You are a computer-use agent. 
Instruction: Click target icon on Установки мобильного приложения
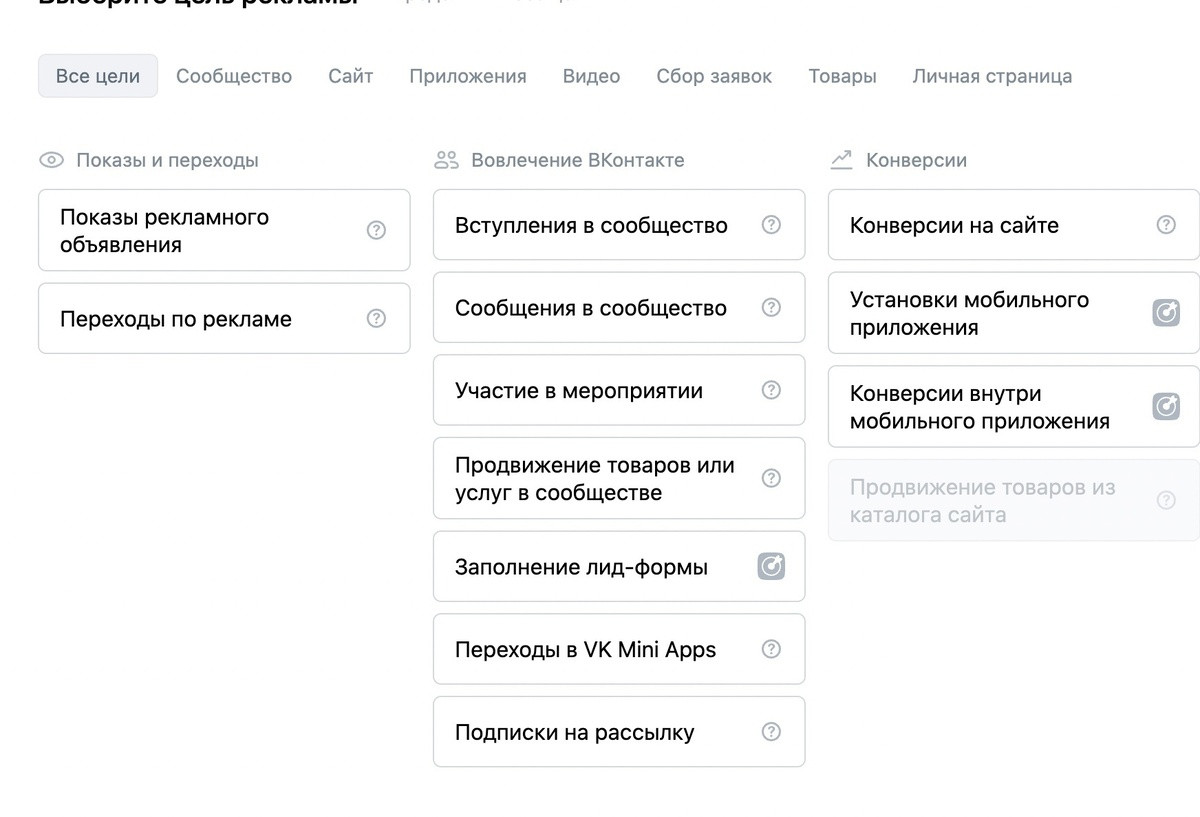(x=1166, y=313)
